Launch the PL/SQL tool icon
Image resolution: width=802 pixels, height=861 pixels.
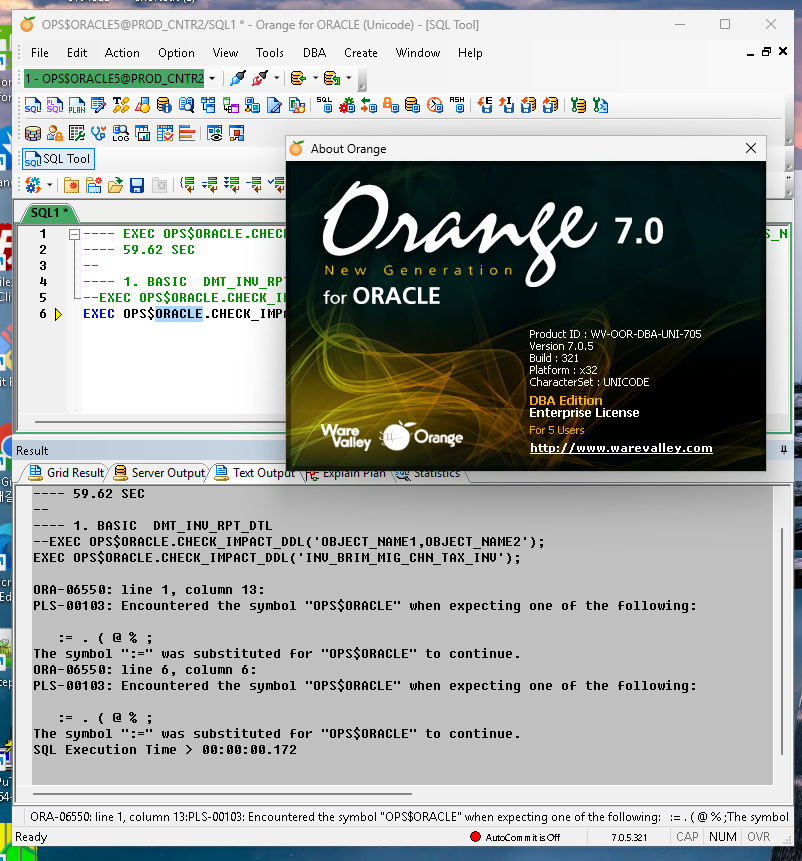55,105
